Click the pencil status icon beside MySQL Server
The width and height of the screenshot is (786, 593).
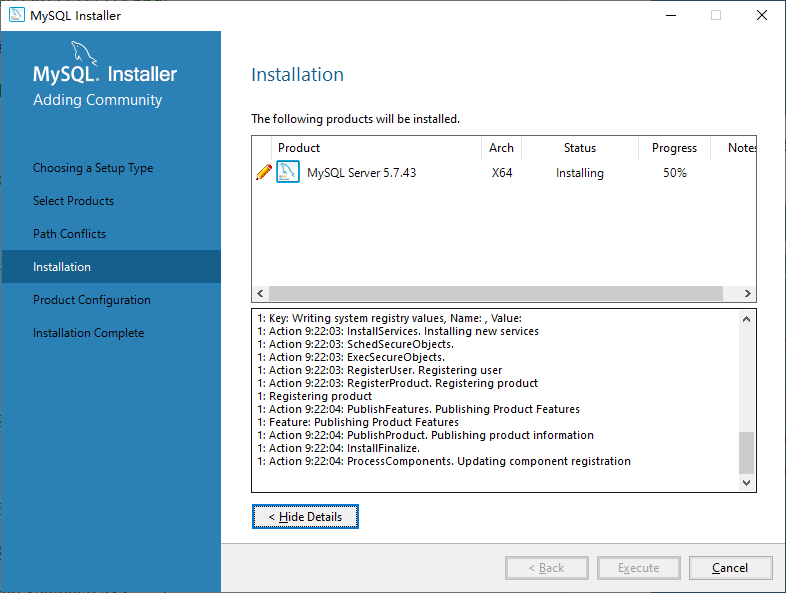pyautogui.click(x=263, y=172)
